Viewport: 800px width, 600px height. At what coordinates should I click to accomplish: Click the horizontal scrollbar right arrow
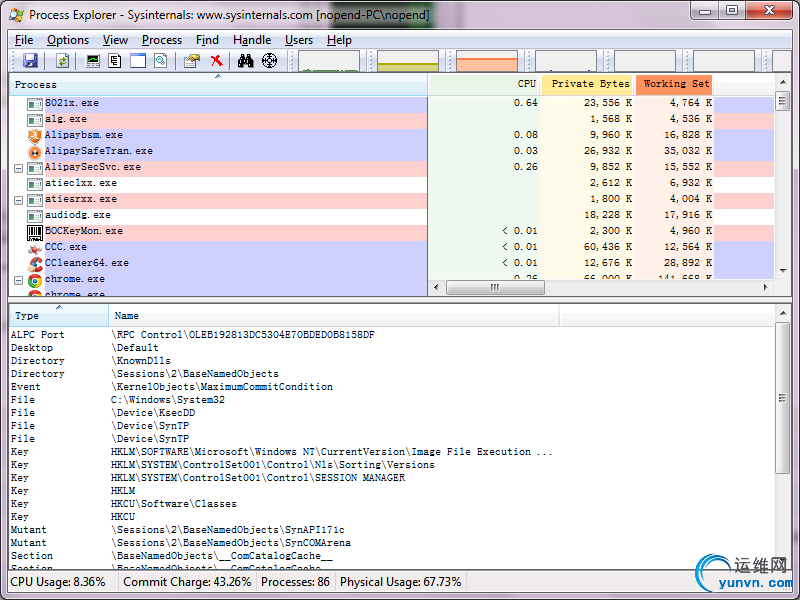coord(765,287)
